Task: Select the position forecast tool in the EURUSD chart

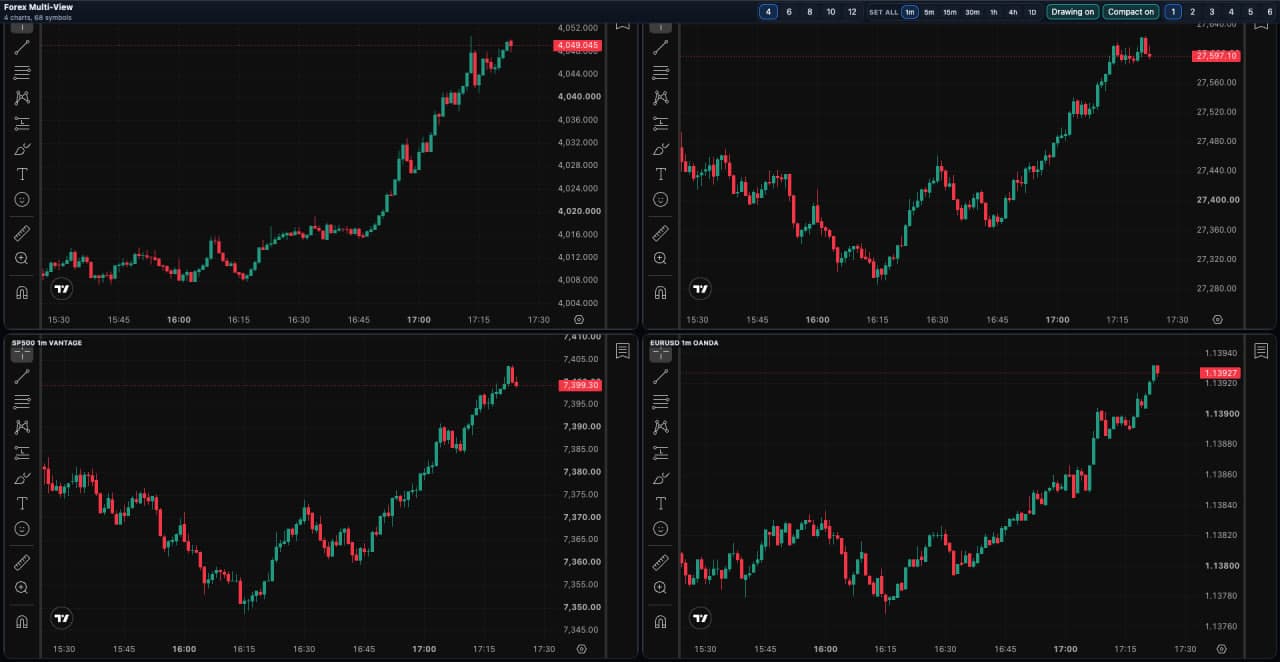Action: pos(660,453)
